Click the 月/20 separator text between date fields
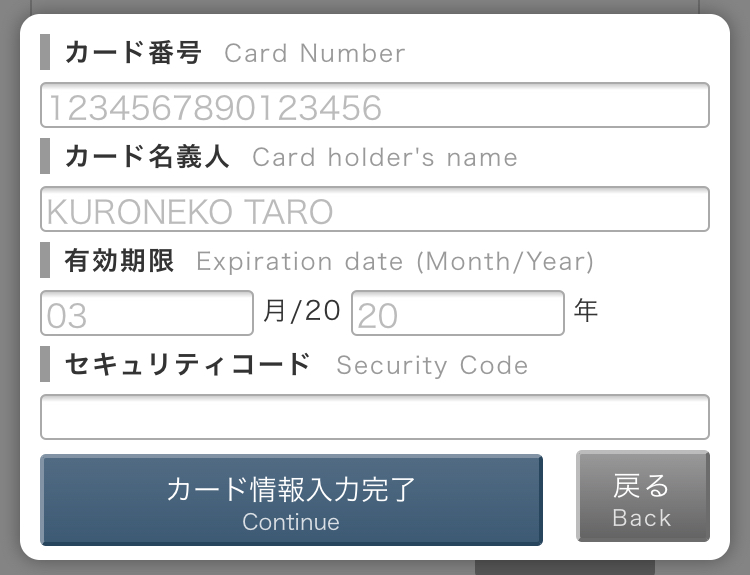The height and width of the screenshot is (575, 750). pyautogui.click(x=302, y=310)
